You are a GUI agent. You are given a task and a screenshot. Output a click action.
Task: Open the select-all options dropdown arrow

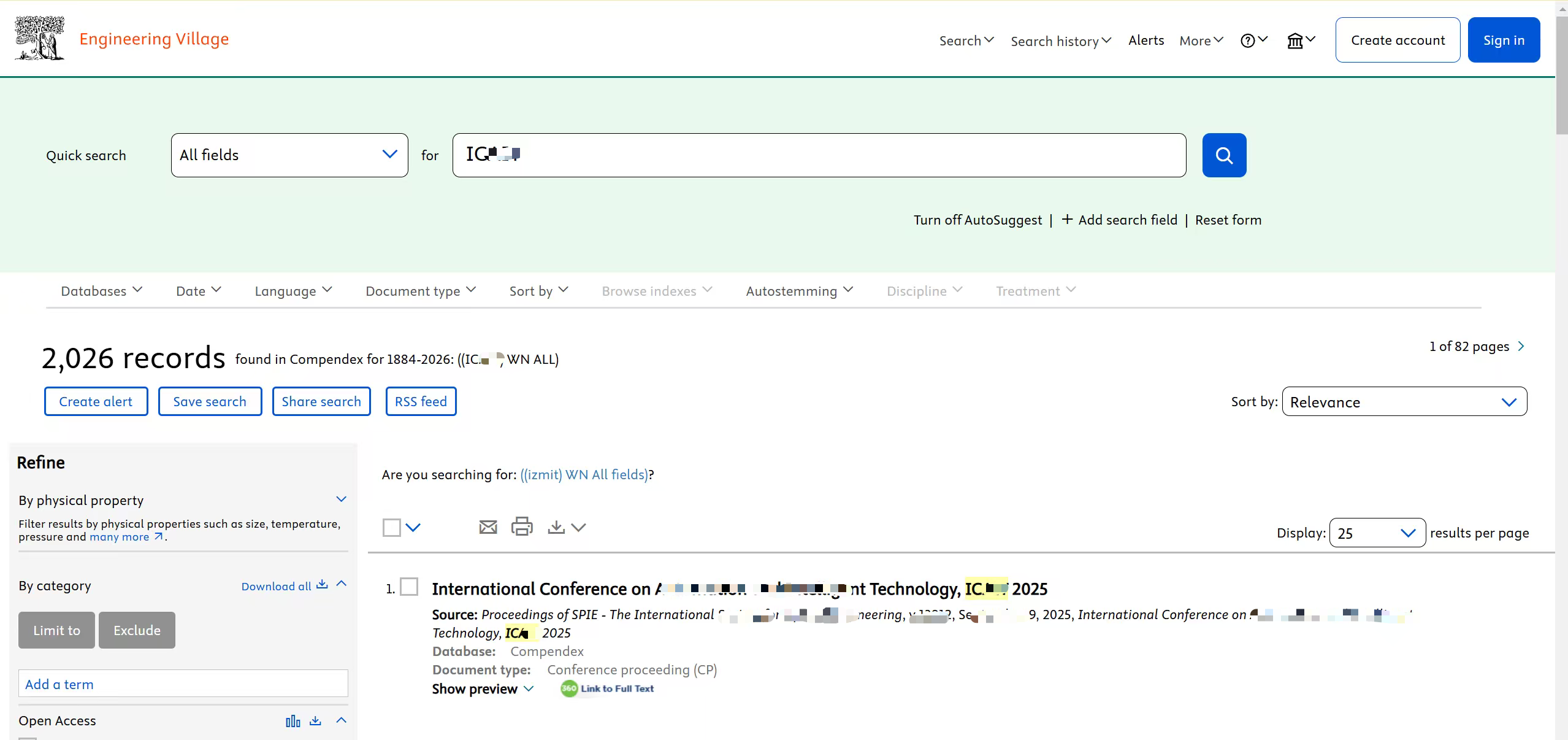pyautogui.click(x=413, y=528)
